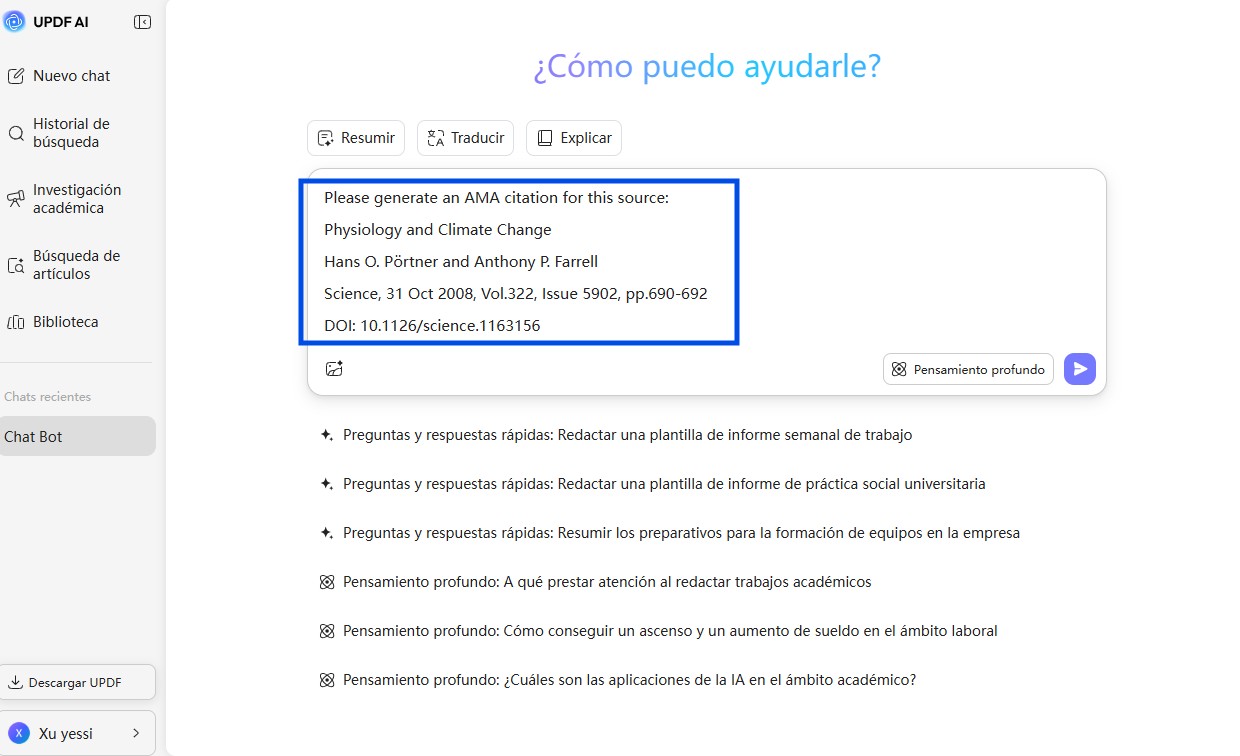
Task: Click the UPDF AI logo icon
Action: [x=14, y=22]
